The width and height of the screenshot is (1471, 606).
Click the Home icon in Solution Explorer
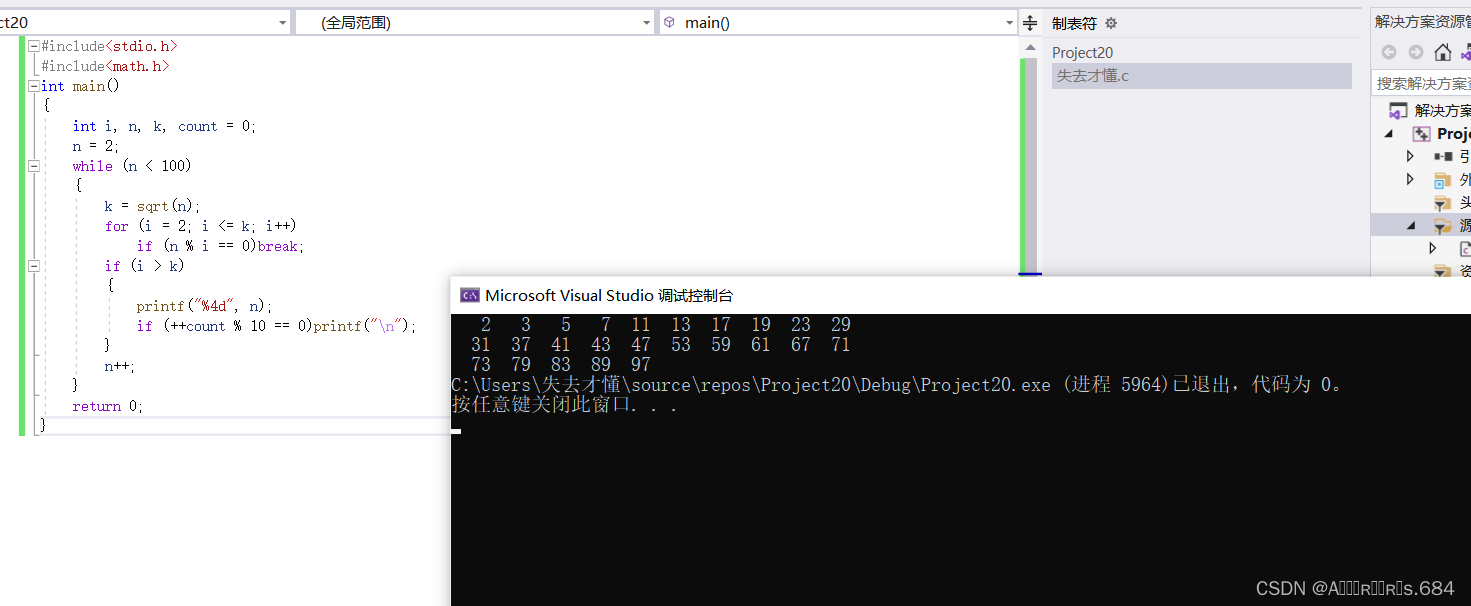(1442, 53)
